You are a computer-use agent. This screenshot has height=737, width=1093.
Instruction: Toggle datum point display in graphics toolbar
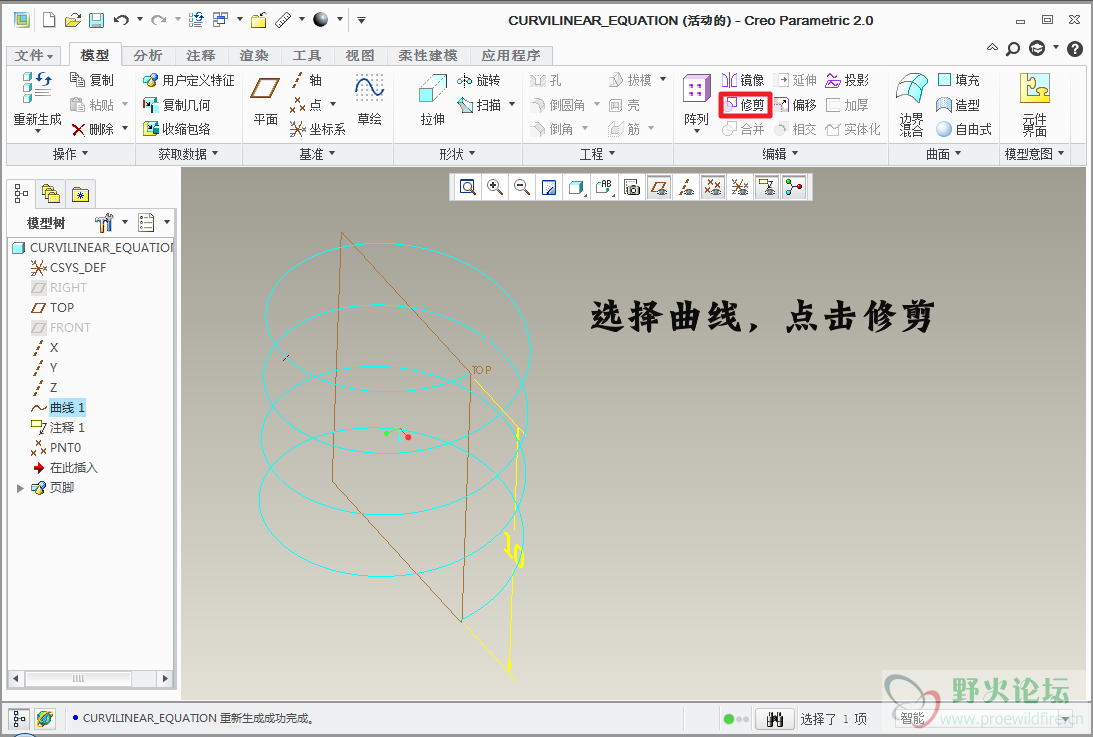(712, 187)
